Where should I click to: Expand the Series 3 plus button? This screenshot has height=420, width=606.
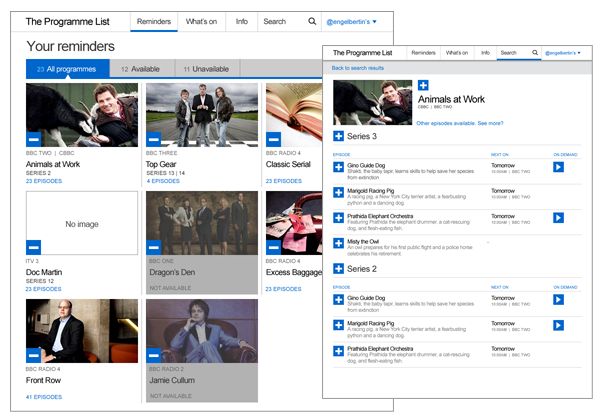(x=338, y=136)
